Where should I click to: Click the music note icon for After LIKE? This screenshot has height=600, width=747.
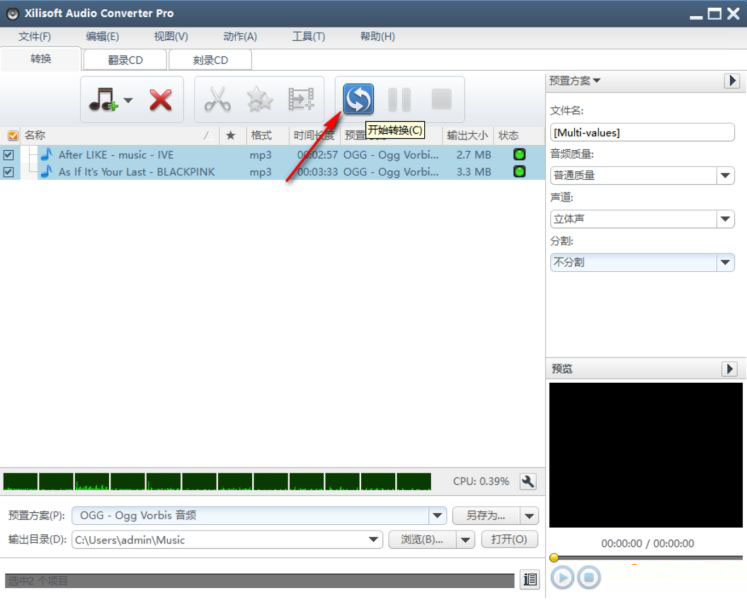pyautogui.click(x=46, y=154)
